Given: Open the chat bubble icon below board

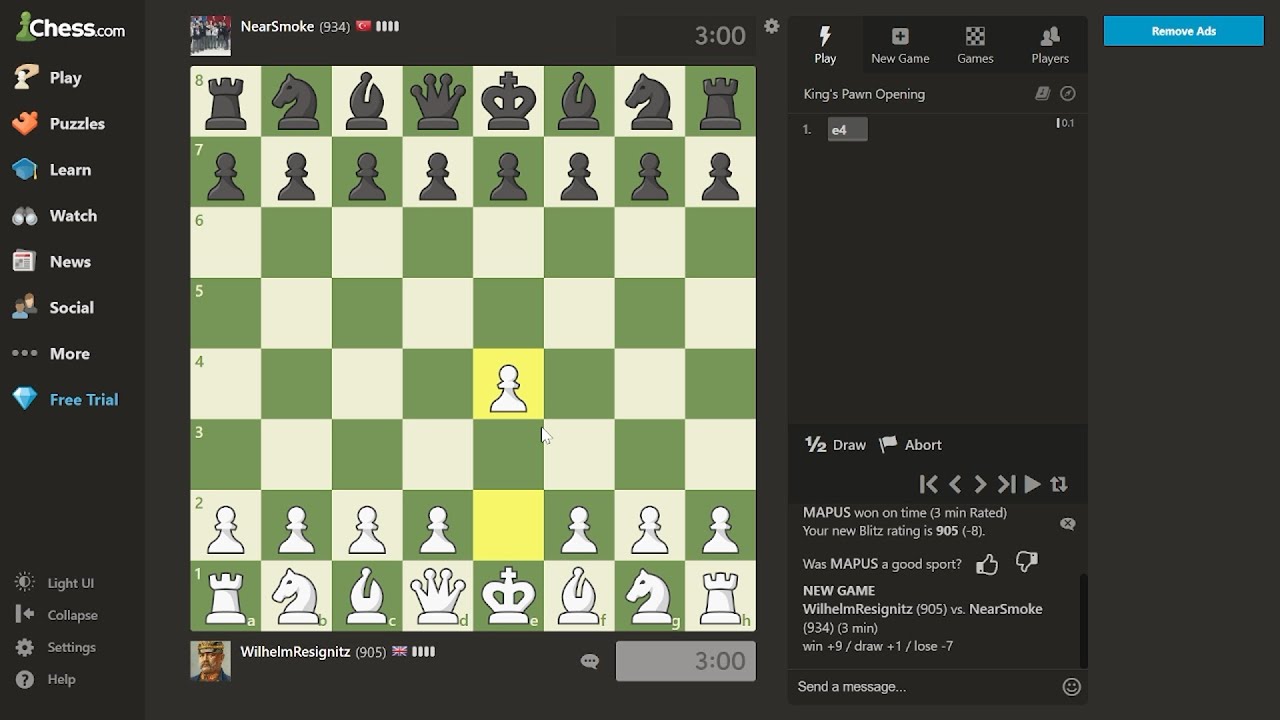Looking at the screenshot, I should click(x=589, y=661).
